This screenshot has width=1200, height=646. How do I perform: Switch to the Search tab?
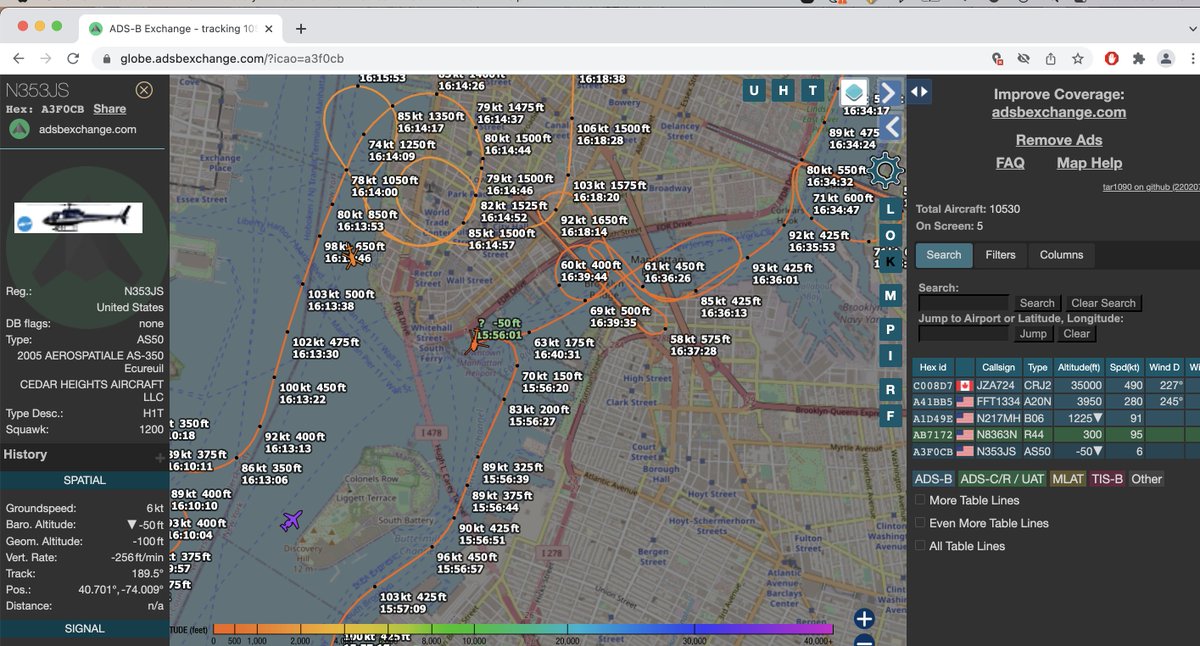click(943, 255)
